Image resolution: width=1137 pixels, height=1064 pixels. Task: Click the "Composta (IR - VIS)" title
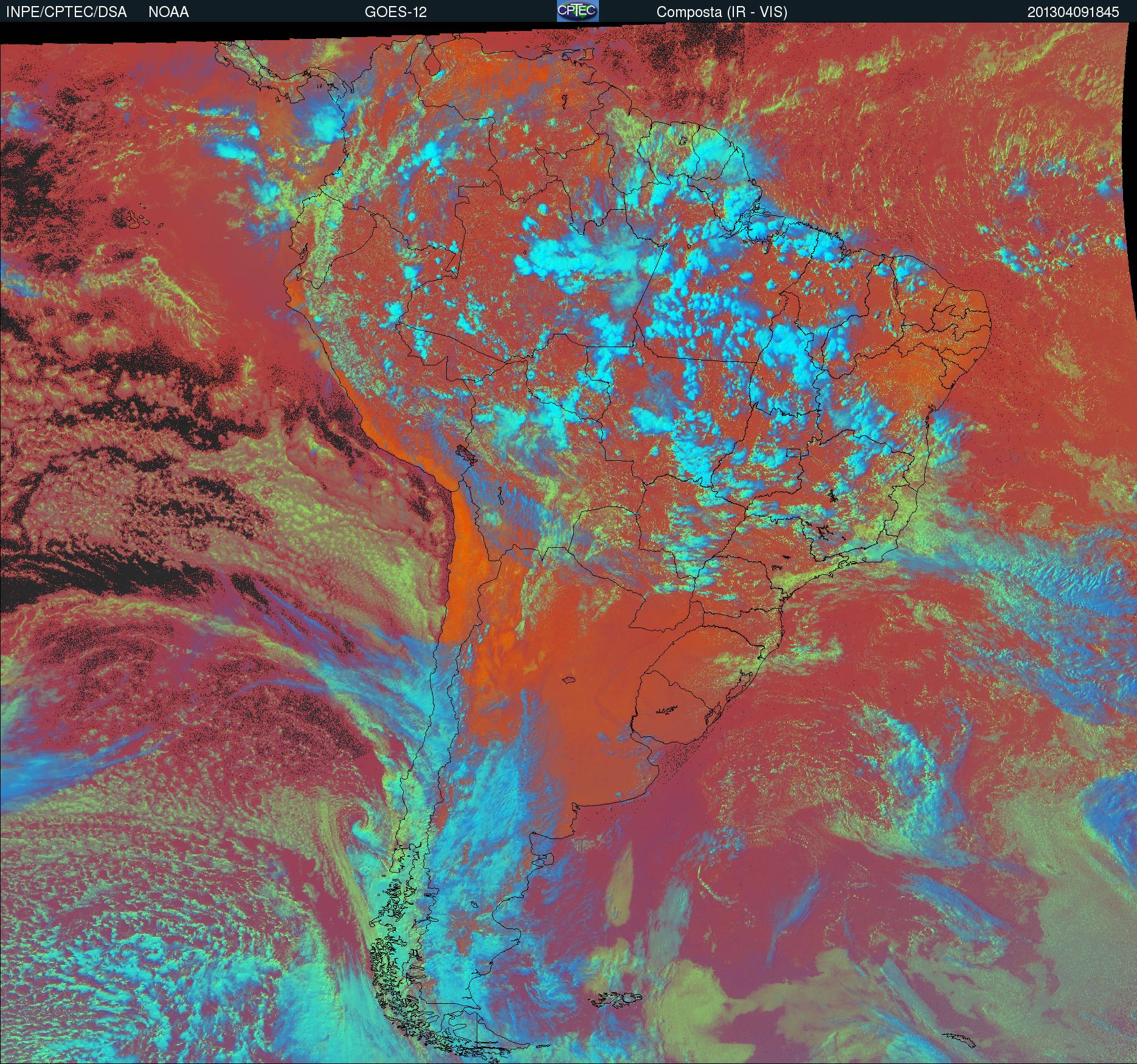722,12
